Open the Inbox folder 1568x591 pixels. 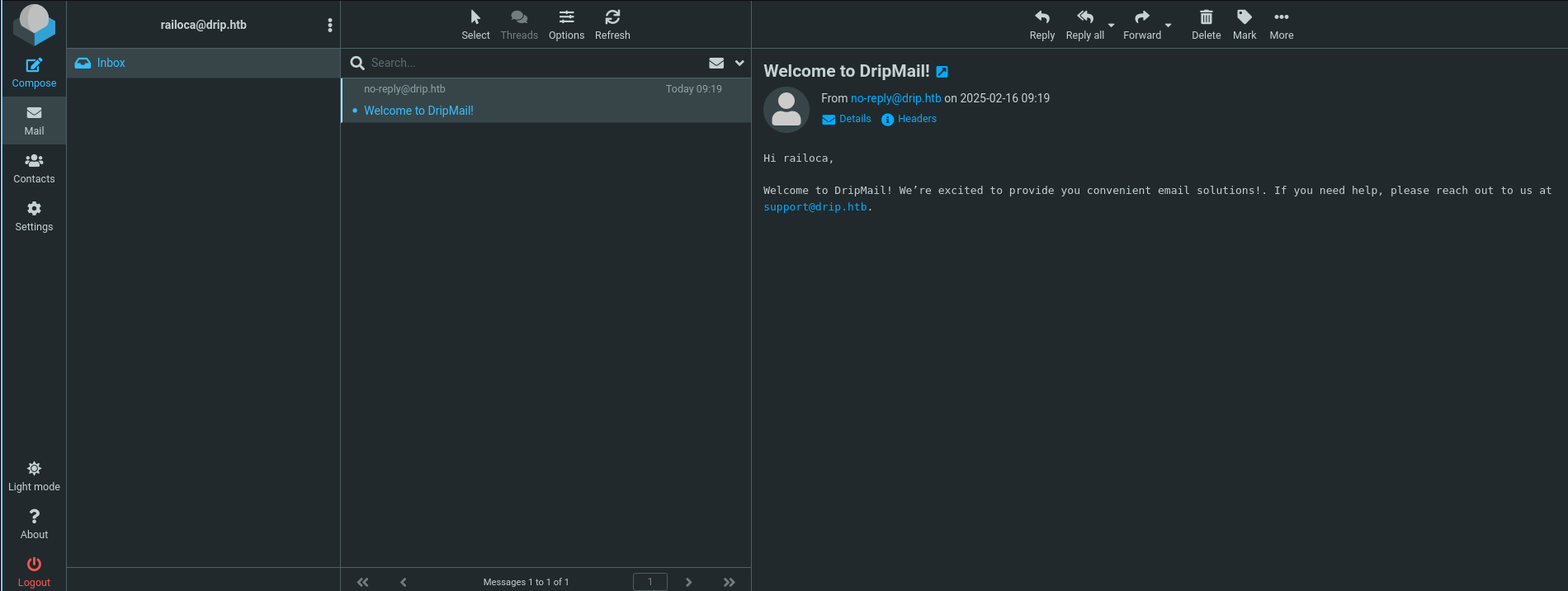(x=111, y=63)
